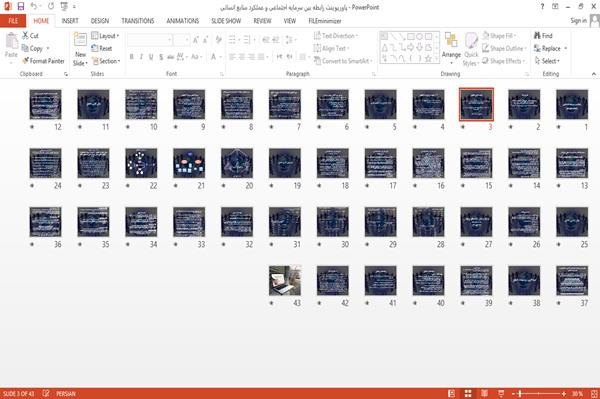The width and height of the screenshot is (600, 399).
Task: Open Reading View from status bar
Action: (x=484, y=393)
